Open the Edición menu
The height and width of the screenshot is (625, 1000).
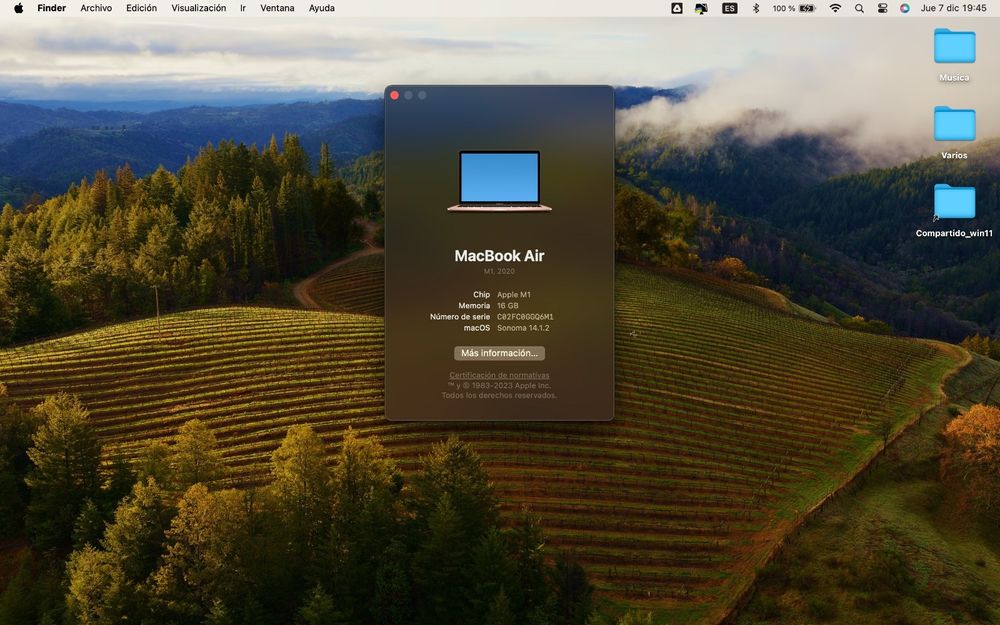click(x=142, y=8)
